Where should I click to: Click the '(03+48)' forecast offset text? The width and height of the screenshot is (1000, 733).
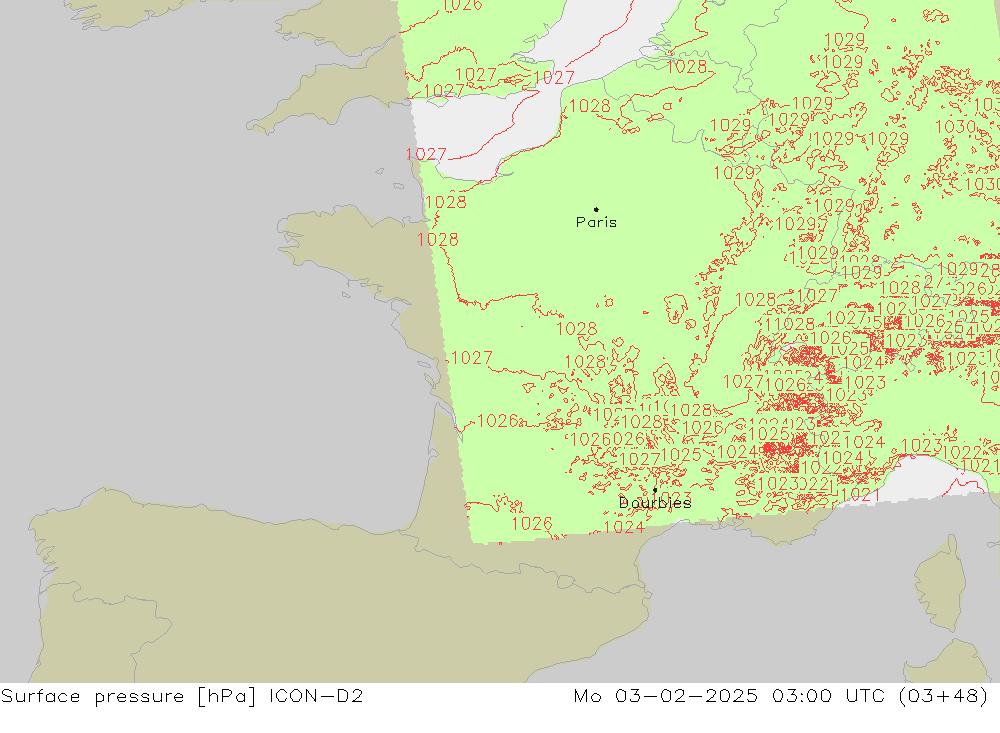coord(943,695)
